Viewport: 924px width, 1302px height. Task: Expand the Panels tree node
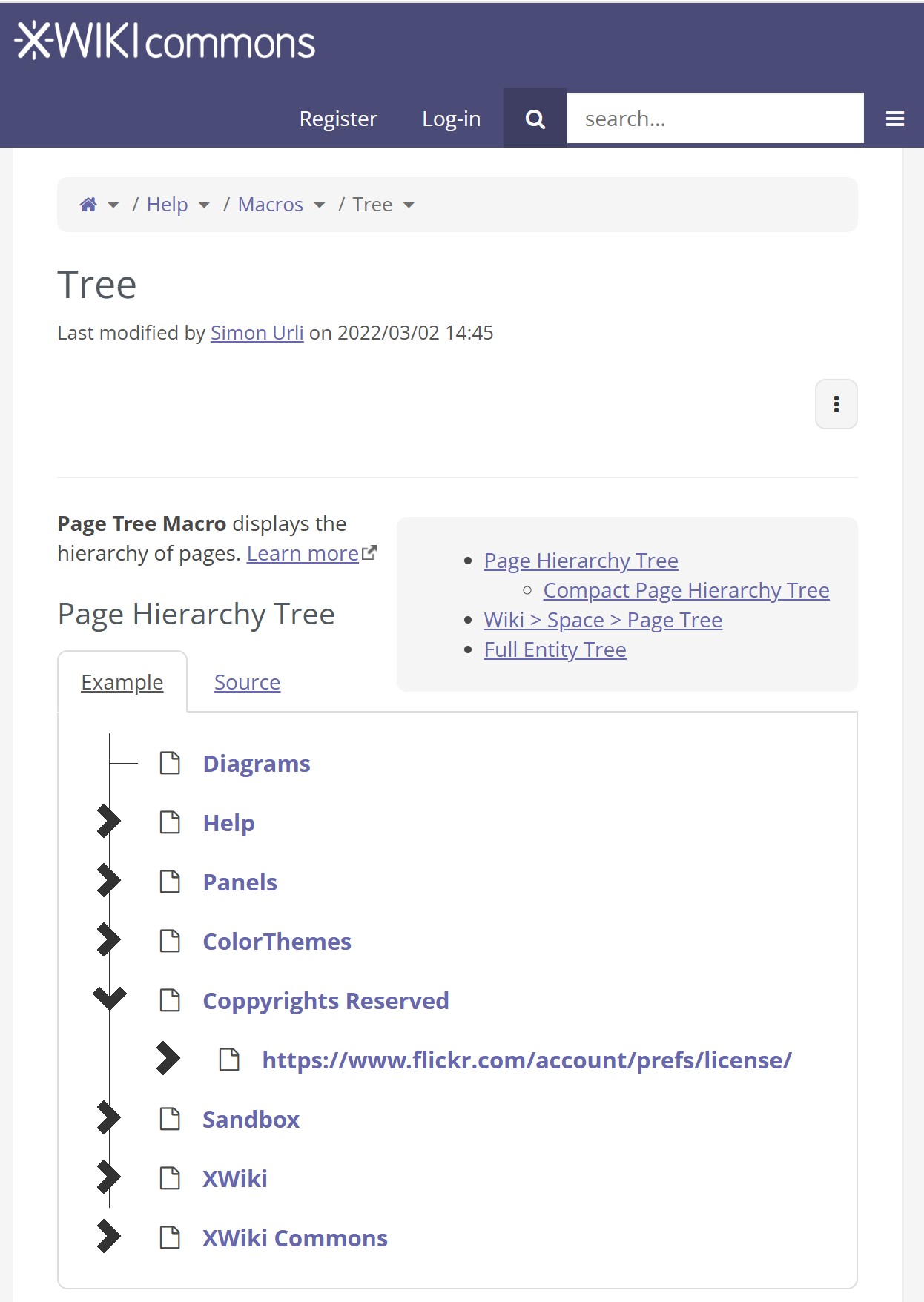[x=108, y=881]
